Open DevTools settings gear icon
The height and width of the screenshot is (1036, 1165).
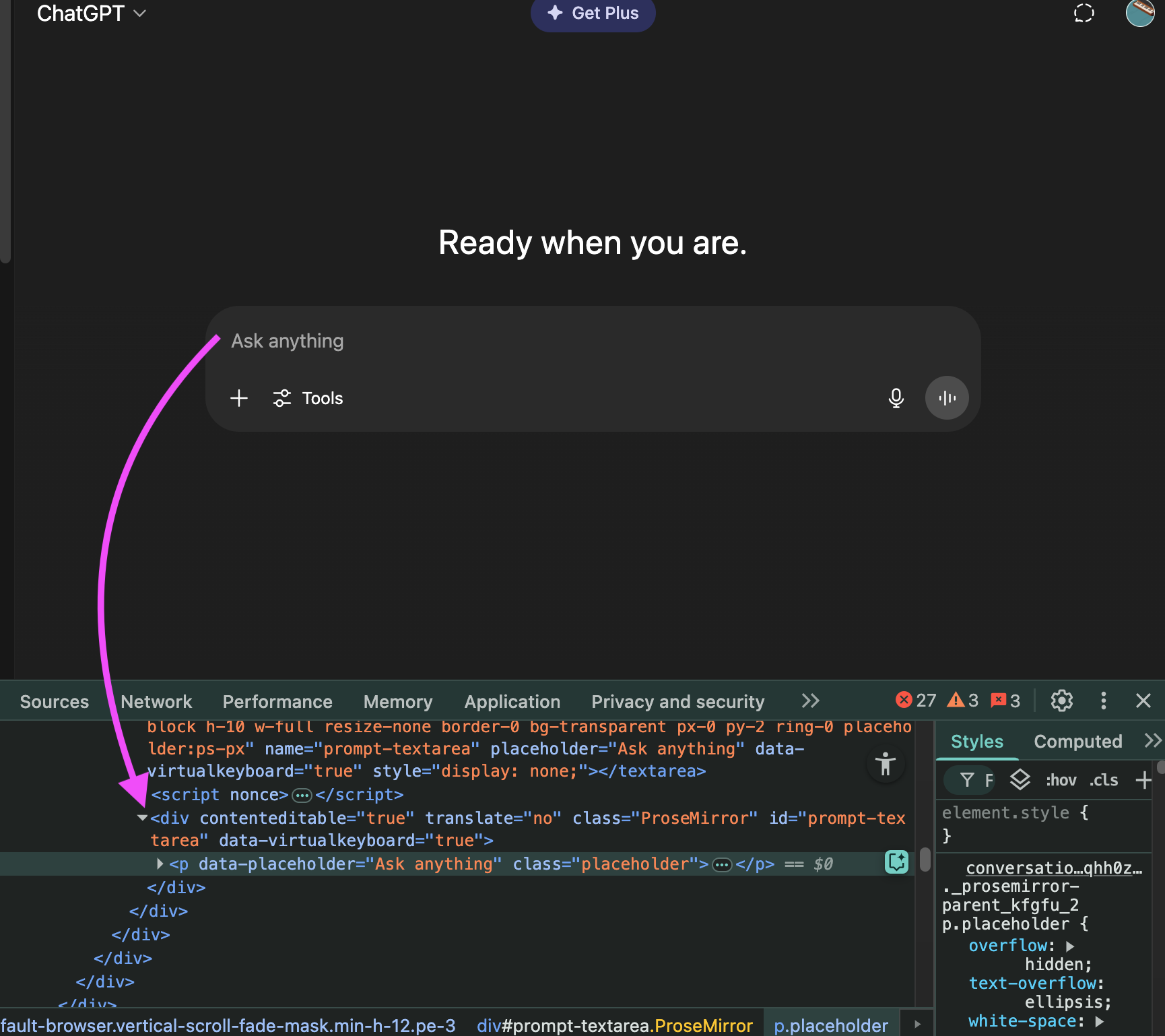tap(1062, 701)
